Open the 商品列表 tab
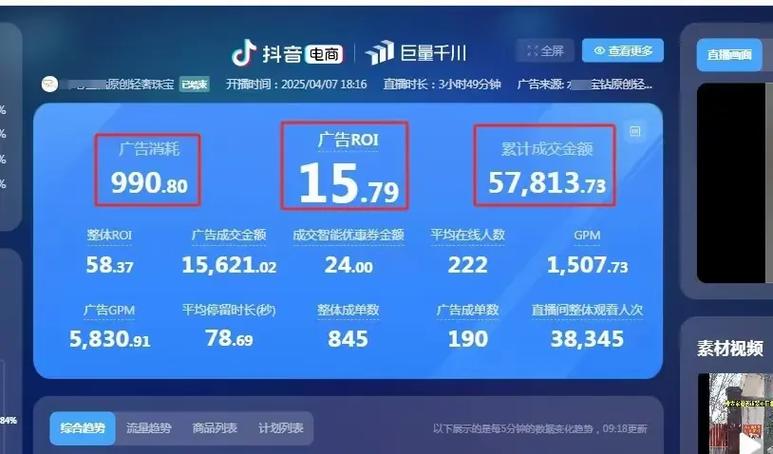Image resolution: width=773 pixels, height=454 pixels. pos(215,428)
